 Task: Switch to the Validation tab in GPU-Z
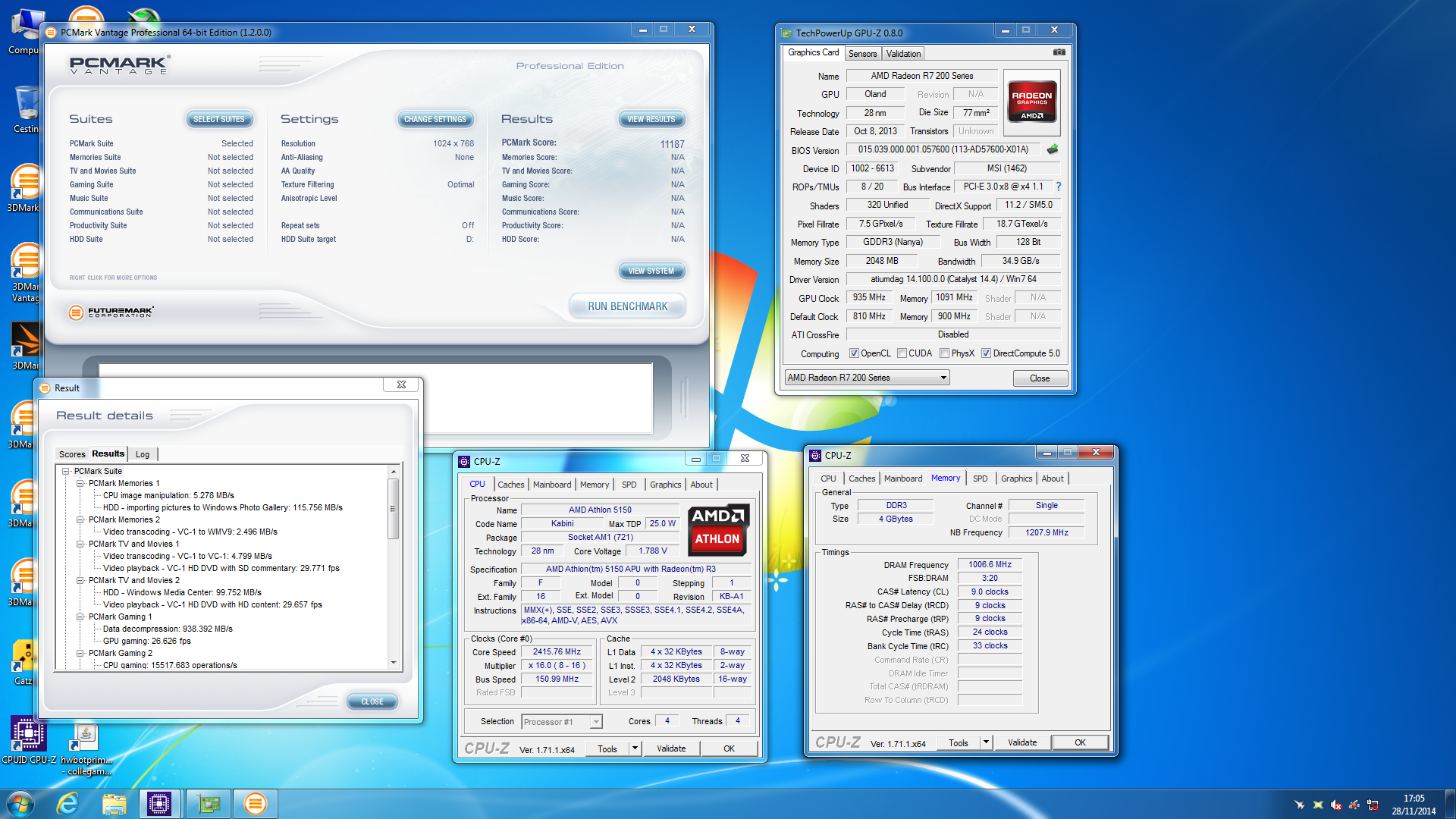903,54
